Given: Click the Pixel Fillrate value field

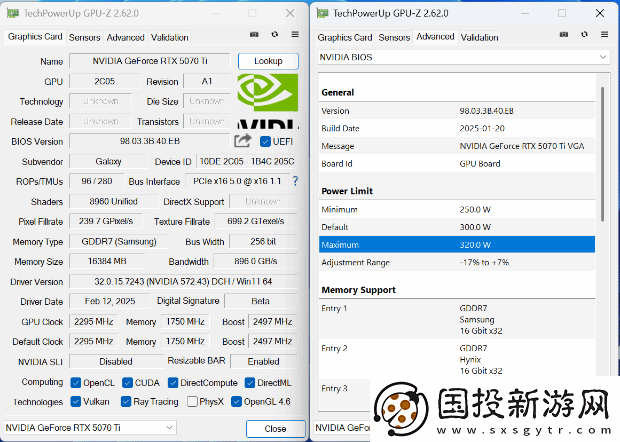Looking at the screenshot, I should pos(106,221).
